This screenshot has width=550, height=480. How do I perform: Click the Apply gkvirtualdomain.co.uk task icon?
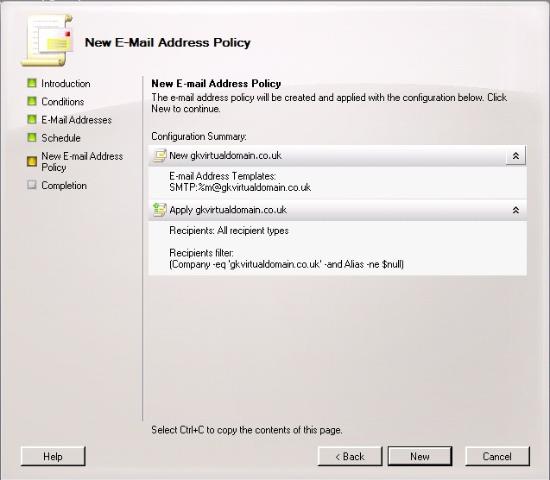pos(160,210)
